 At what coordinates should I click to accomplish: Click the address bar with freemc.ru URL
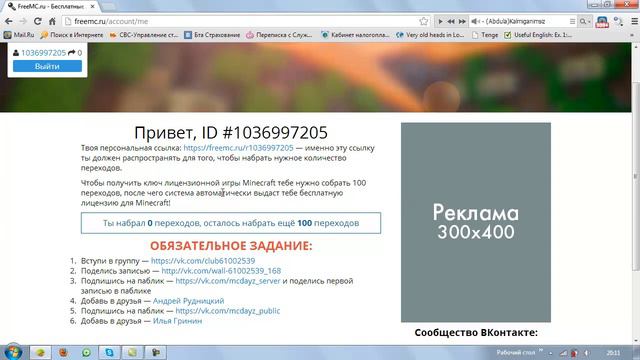click(x=245, y=21)
